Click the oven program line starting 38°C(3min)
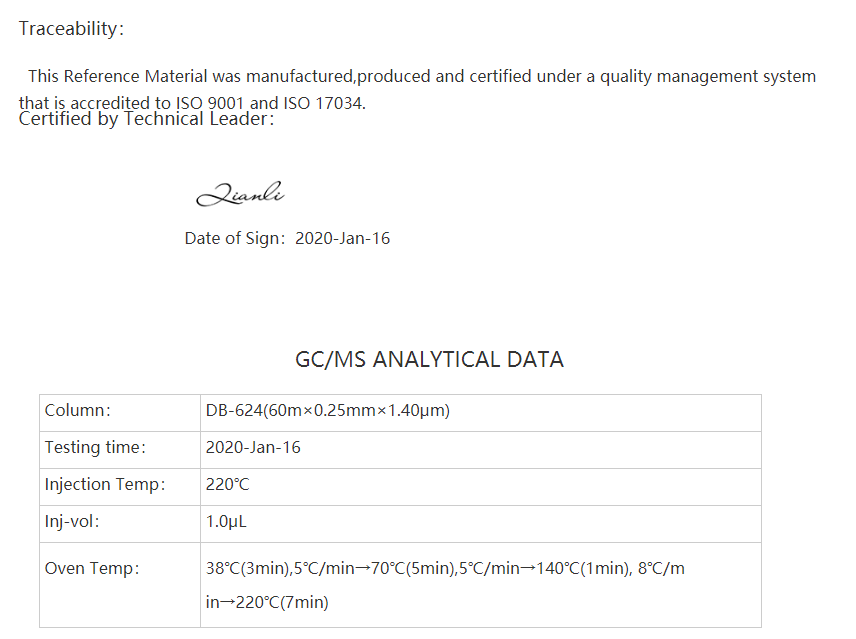 pos(445,569)
